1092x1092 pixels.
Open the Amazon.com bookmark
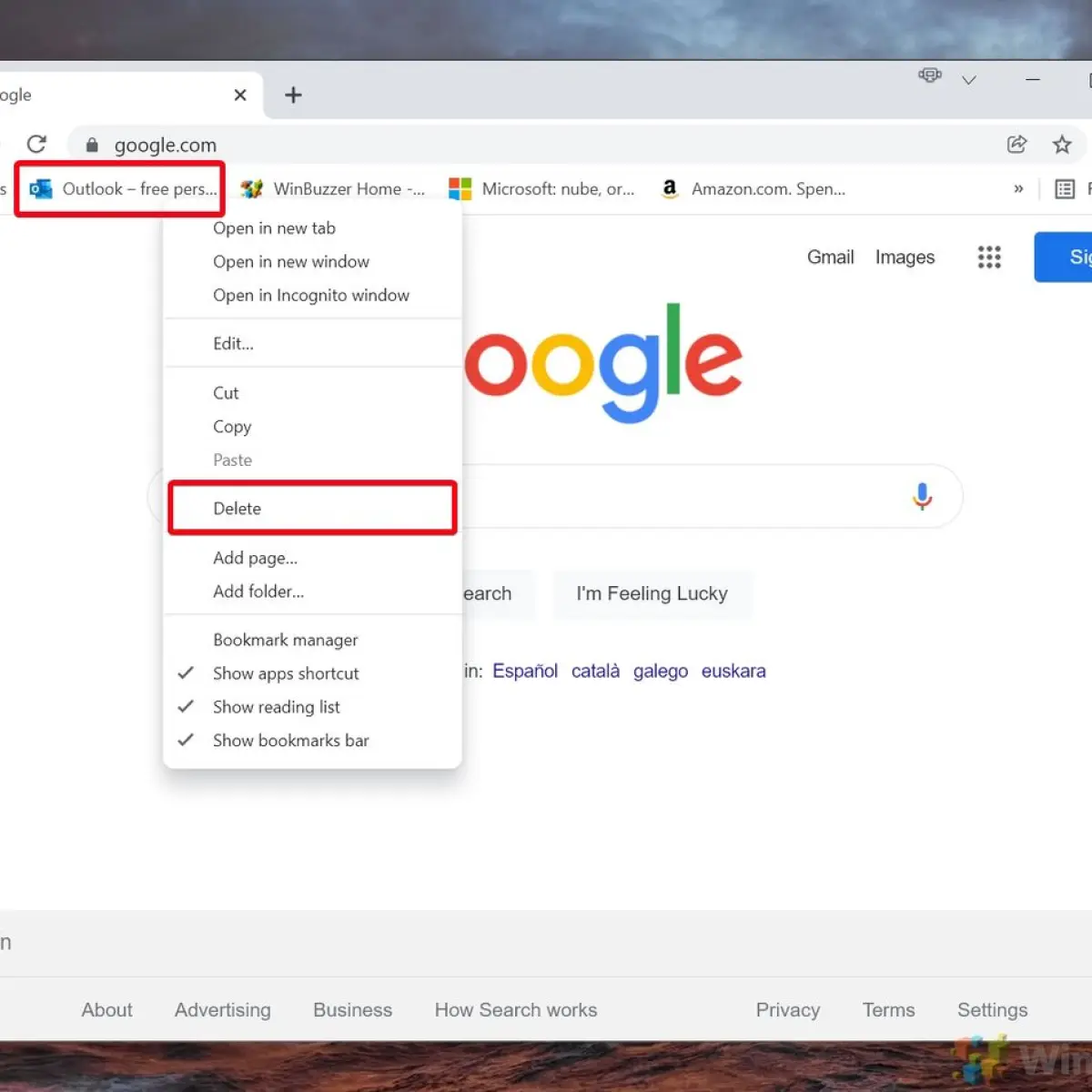point(753,189)
